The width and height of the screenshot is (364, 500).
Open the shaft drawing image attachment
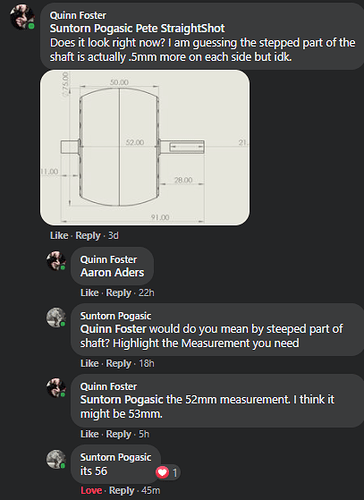[x=145, y=148]
